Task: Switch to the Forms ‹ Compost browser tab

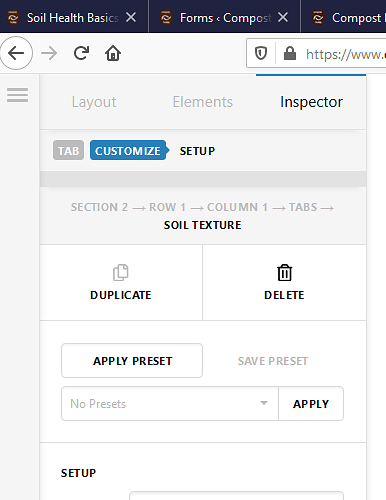Action: pos(225,18)
